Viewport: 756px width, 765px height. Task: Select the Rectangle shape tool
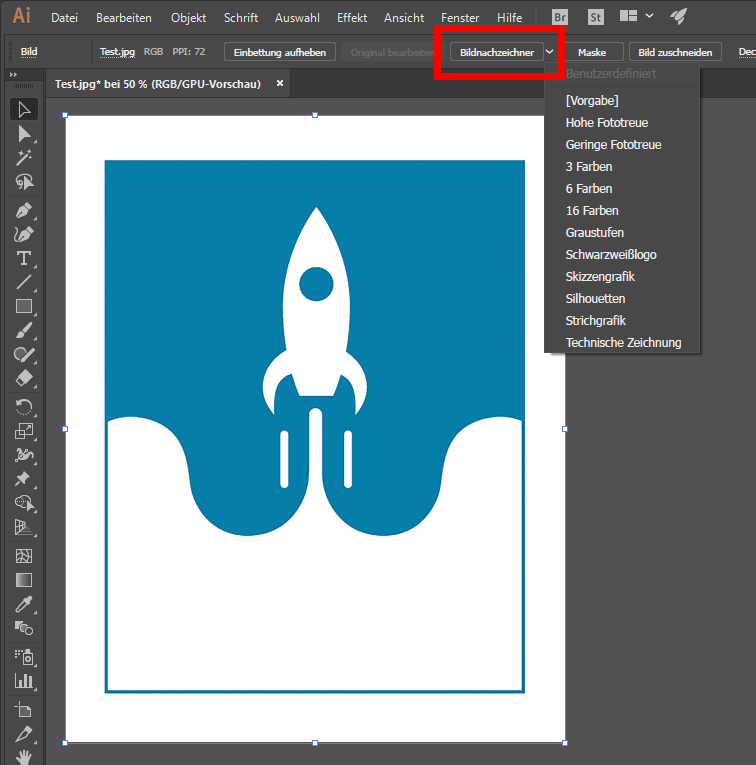(24, 307)
